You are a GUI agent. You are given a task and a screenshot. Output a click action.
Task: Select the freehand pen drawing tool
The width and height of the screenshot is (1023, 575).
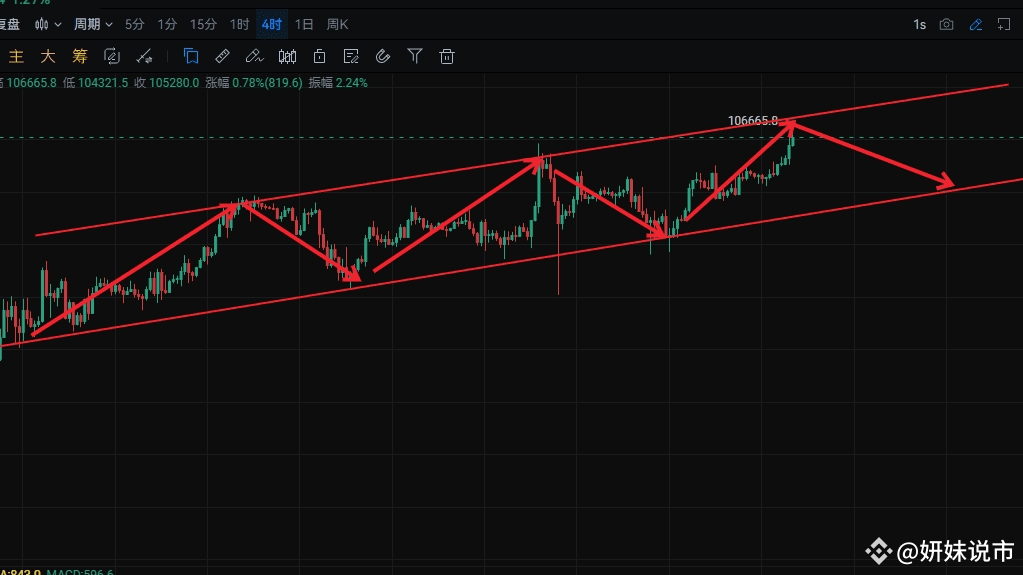point(254,57)
